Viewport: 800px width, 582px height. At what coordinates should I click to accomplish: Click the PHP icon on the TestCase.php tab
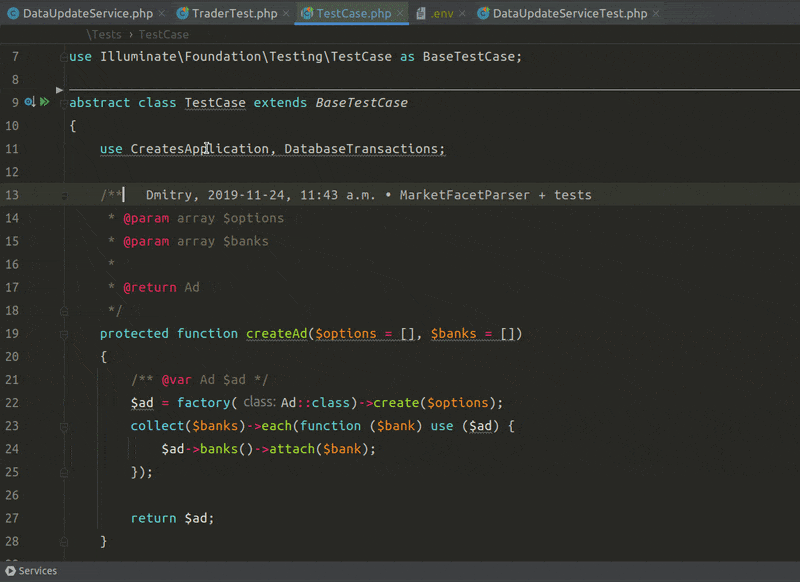pos(309,14)
